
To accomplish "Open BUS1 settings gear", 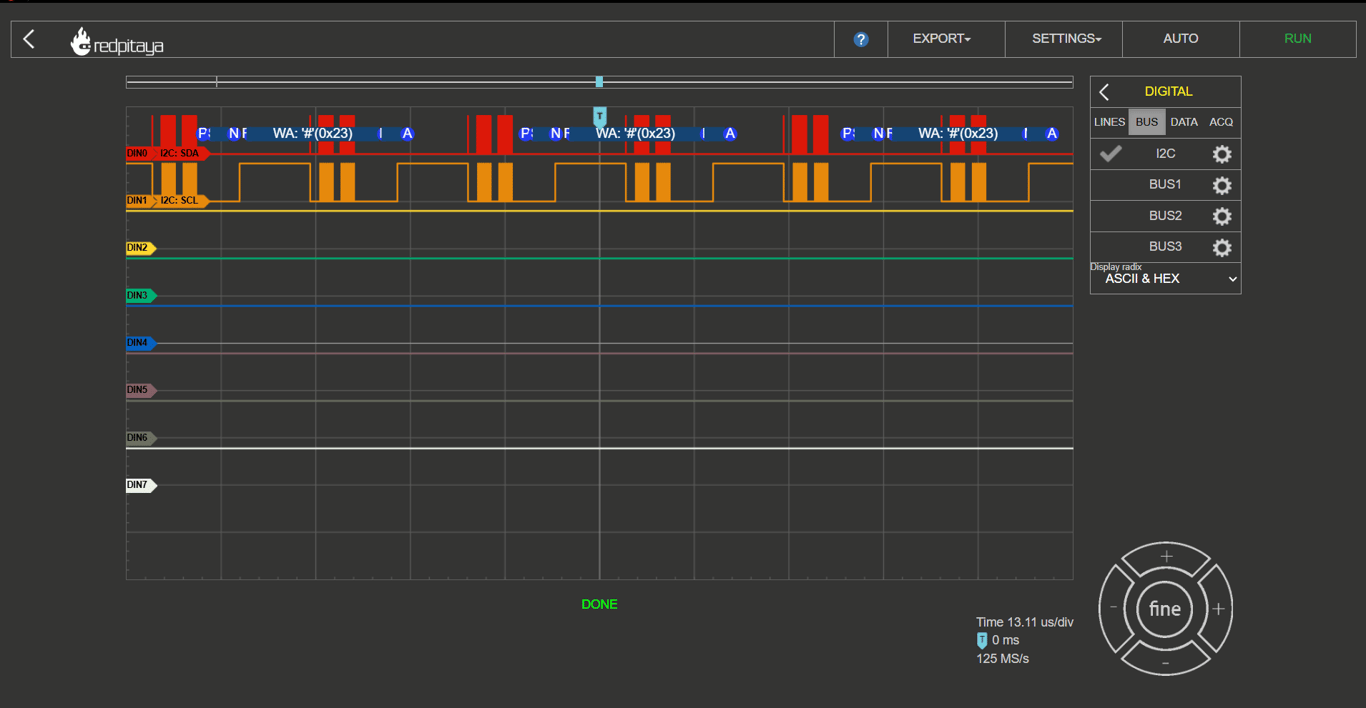I will [x=1222, y=185].
